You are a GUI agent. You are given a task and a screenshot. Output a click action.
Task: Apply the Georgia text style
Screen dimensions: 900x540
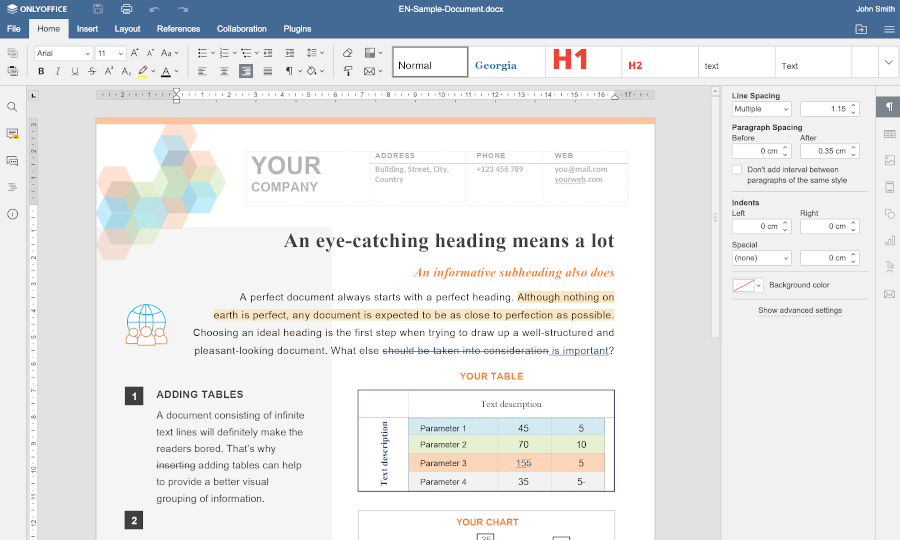coord(496,65)
